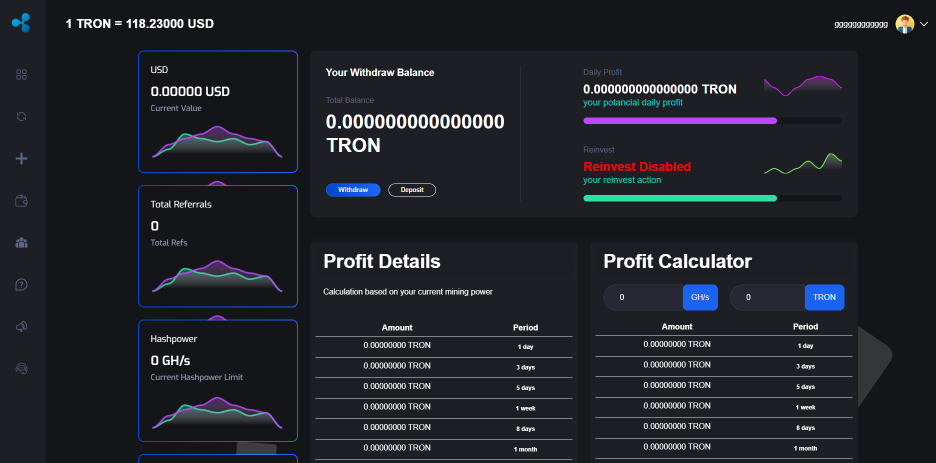Click the GH/s calculator input field
The height and width of the screenshot is (463, 936).
[644, 297]
